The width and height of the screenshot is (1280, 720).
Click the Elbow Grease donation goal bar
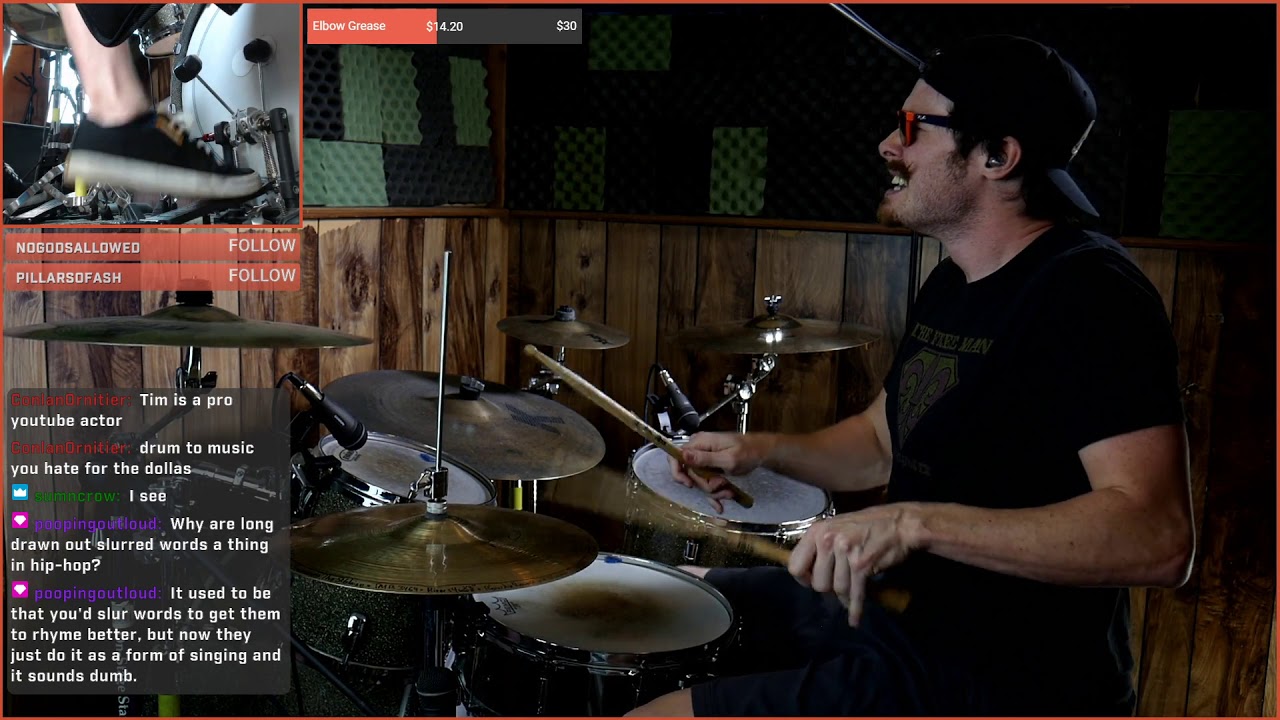tap(444, 26)
